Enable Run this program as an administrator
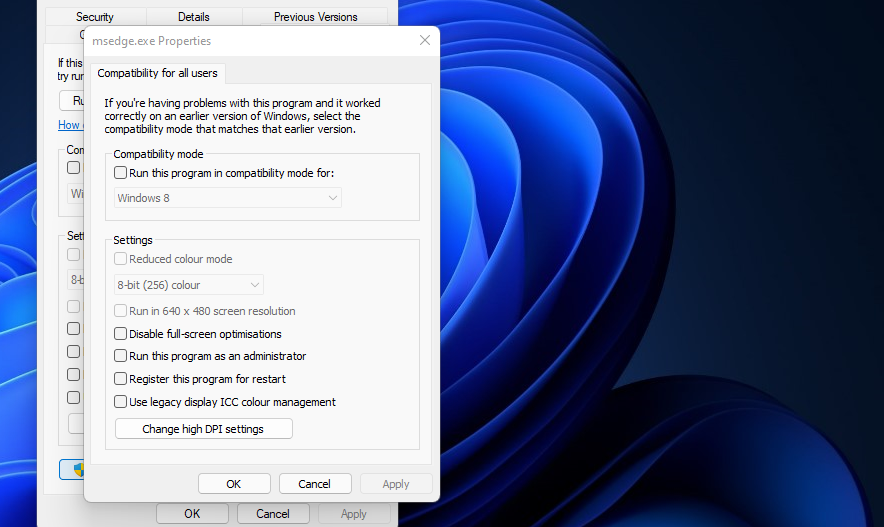 (120, 356)
